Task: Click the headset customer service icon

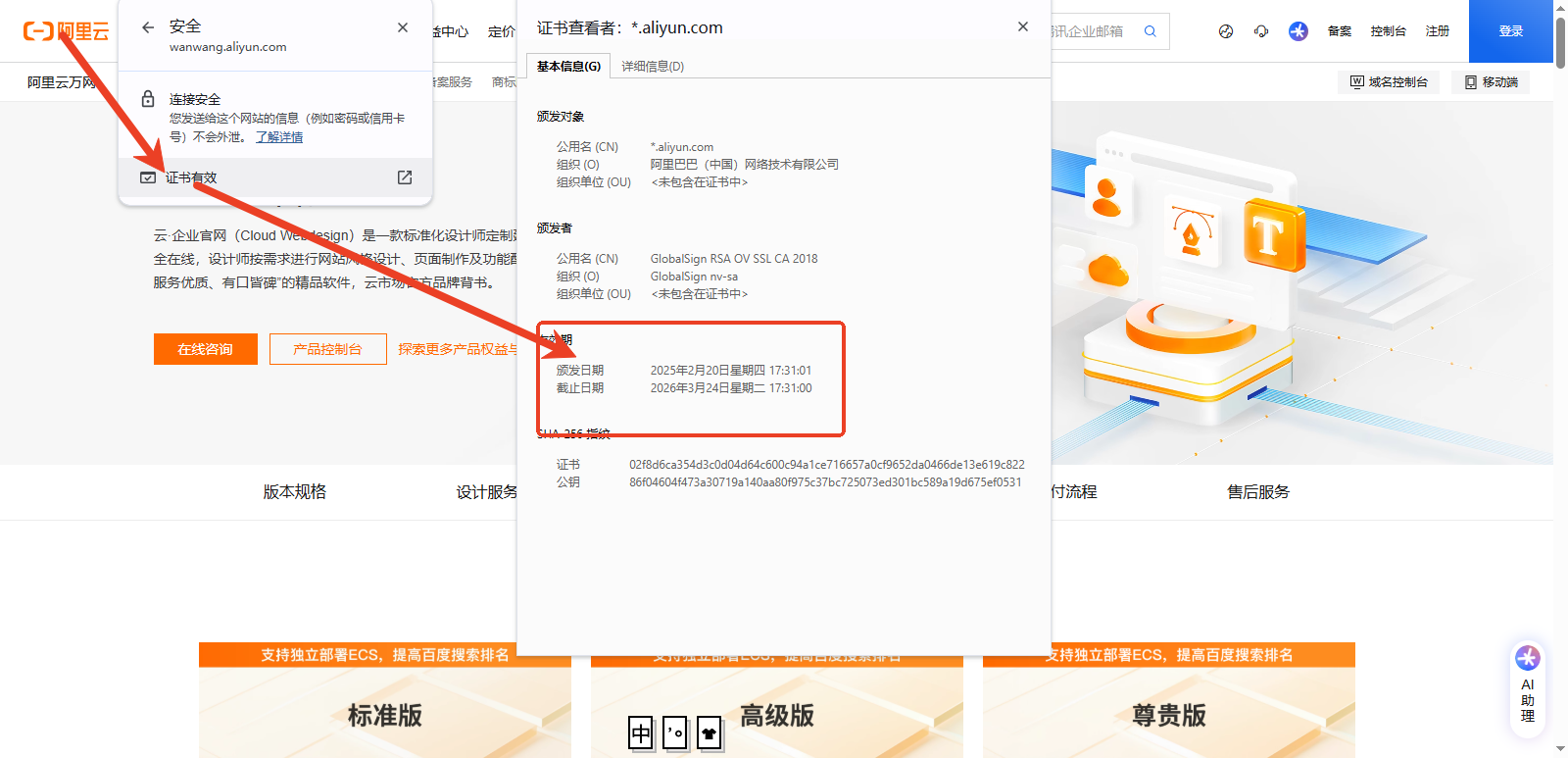Action: click(x=1261, y=31)
